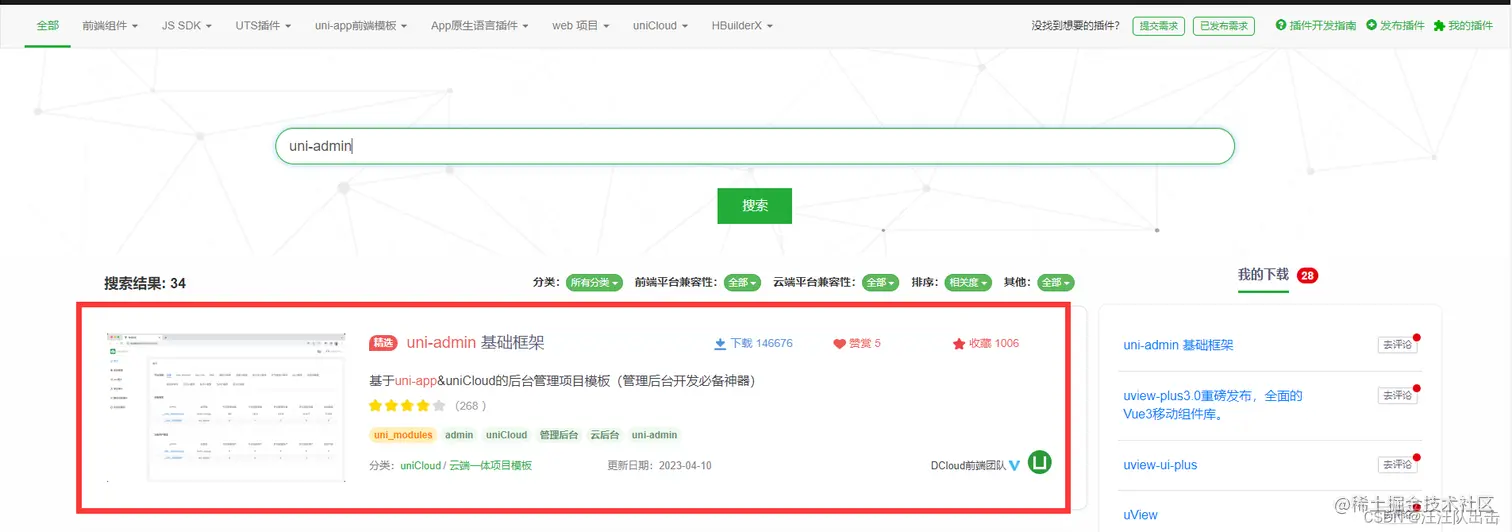Open the 云端一体项目模板 category link
Screen dimensions: 1512x532
(x=490, y=466)
